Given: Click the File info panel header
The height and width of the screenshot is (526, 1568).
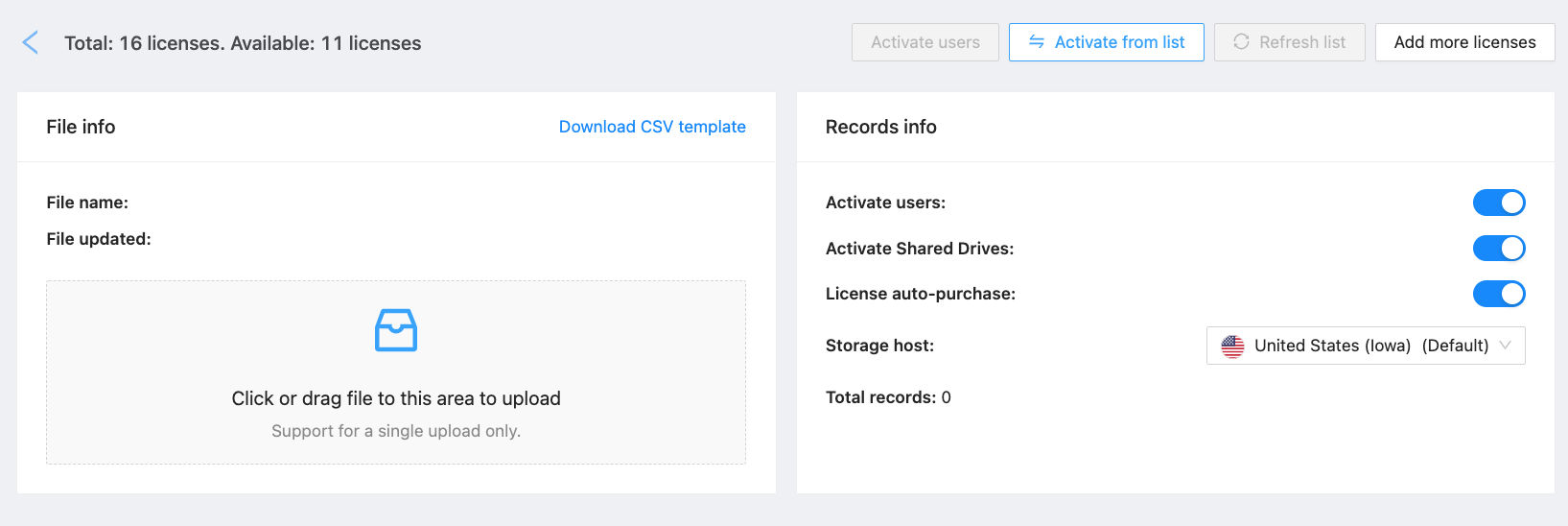Looking at the screenshot, I should [396, 127].
